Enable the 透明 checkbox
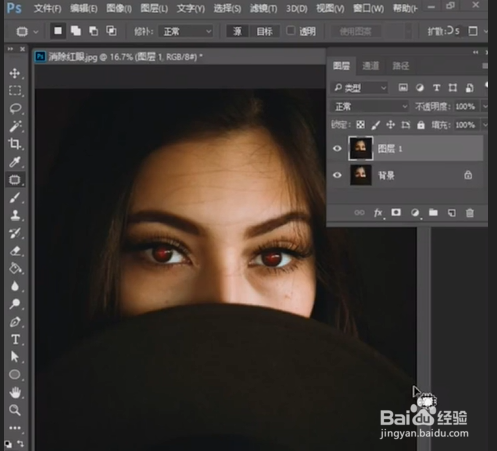 point(290,31)
